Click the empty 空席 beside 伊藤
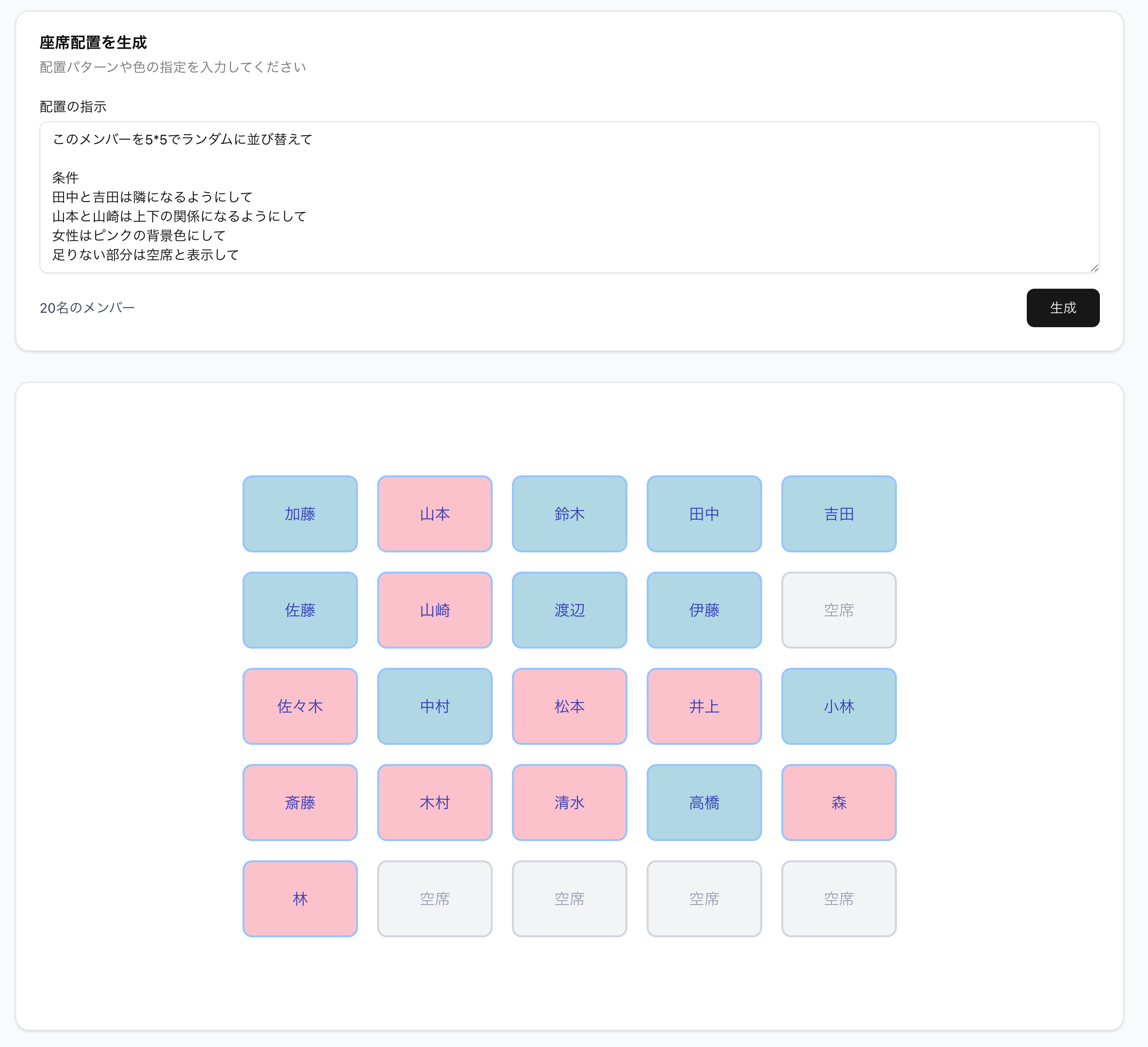The image size is (1148, 1047). [838, 610]
